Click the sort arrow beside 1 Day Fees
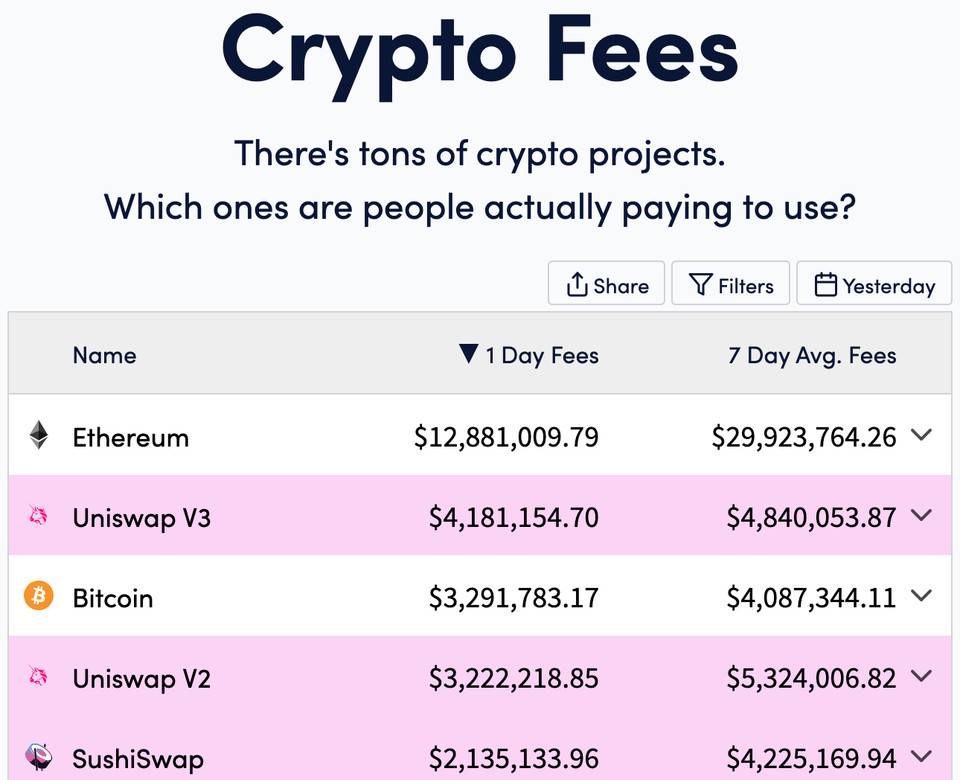 (x=468, y=354)
